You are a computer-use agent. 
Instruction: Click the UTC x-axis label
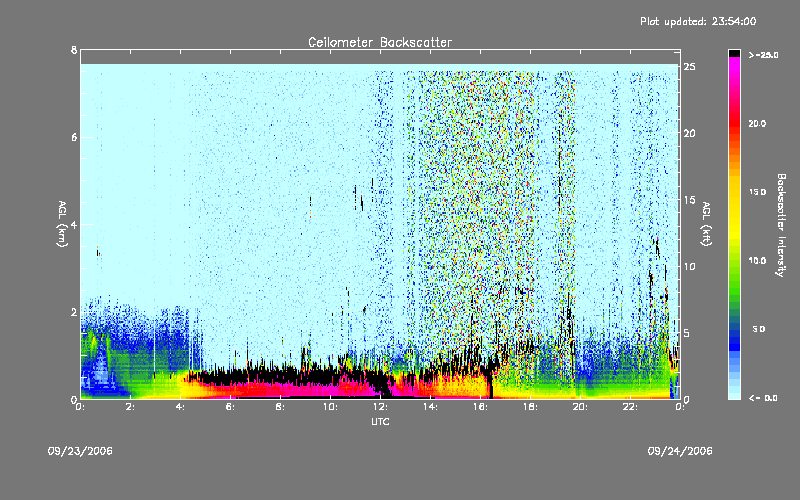[380, 421]
